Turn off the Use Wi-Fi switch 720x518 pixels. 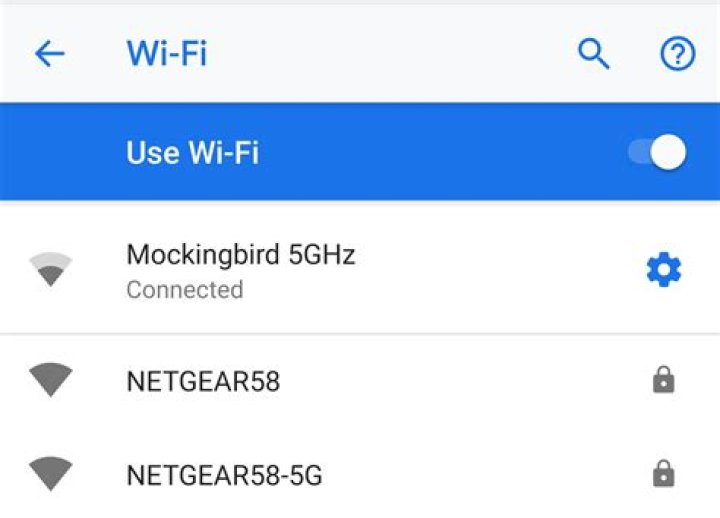pos(657,152)
